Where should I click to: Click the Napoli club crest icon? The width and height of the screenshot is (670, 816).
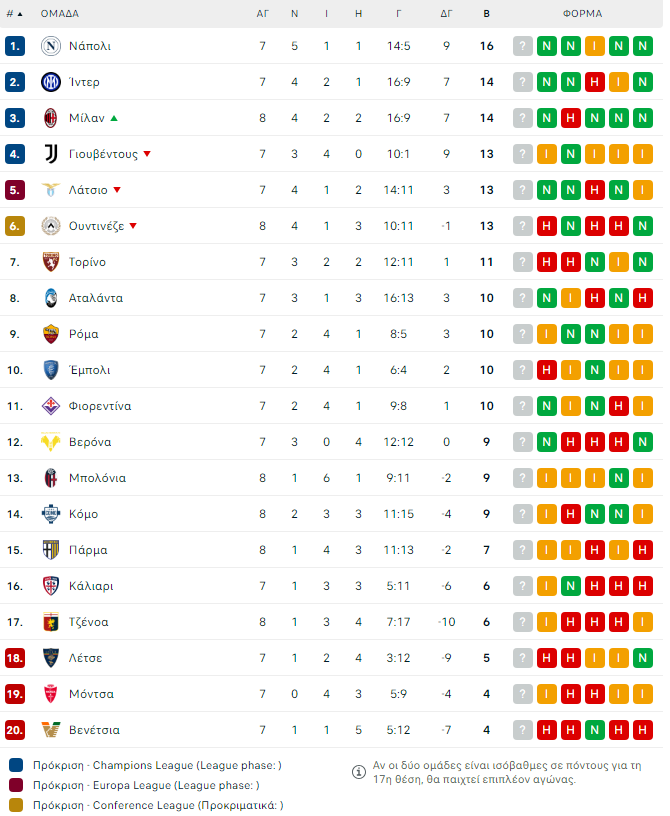50,46
